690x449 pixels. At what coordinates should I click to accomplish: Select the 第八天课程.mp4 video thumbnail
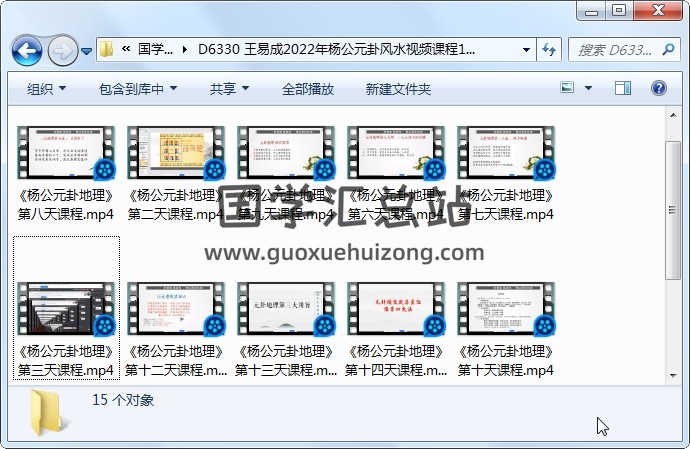coord(65,155)
